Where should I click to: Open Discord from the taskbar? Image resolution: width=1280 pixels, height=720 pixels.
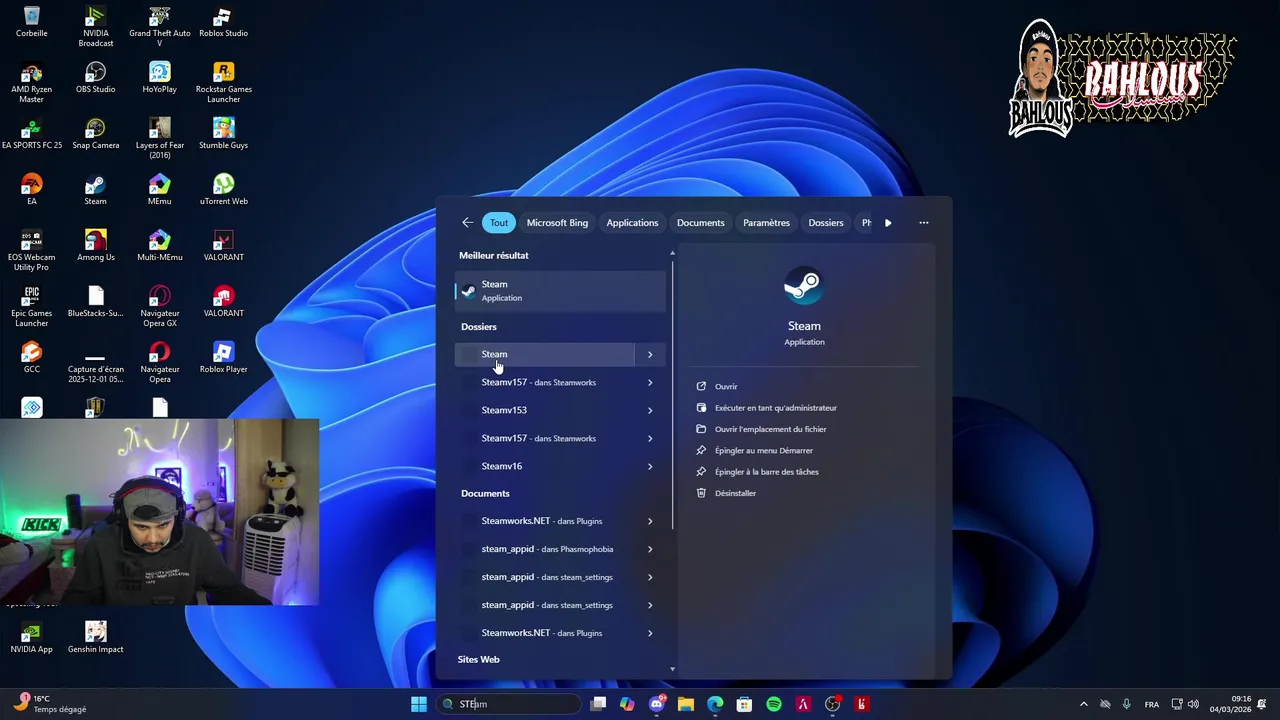tap(657, 704)
